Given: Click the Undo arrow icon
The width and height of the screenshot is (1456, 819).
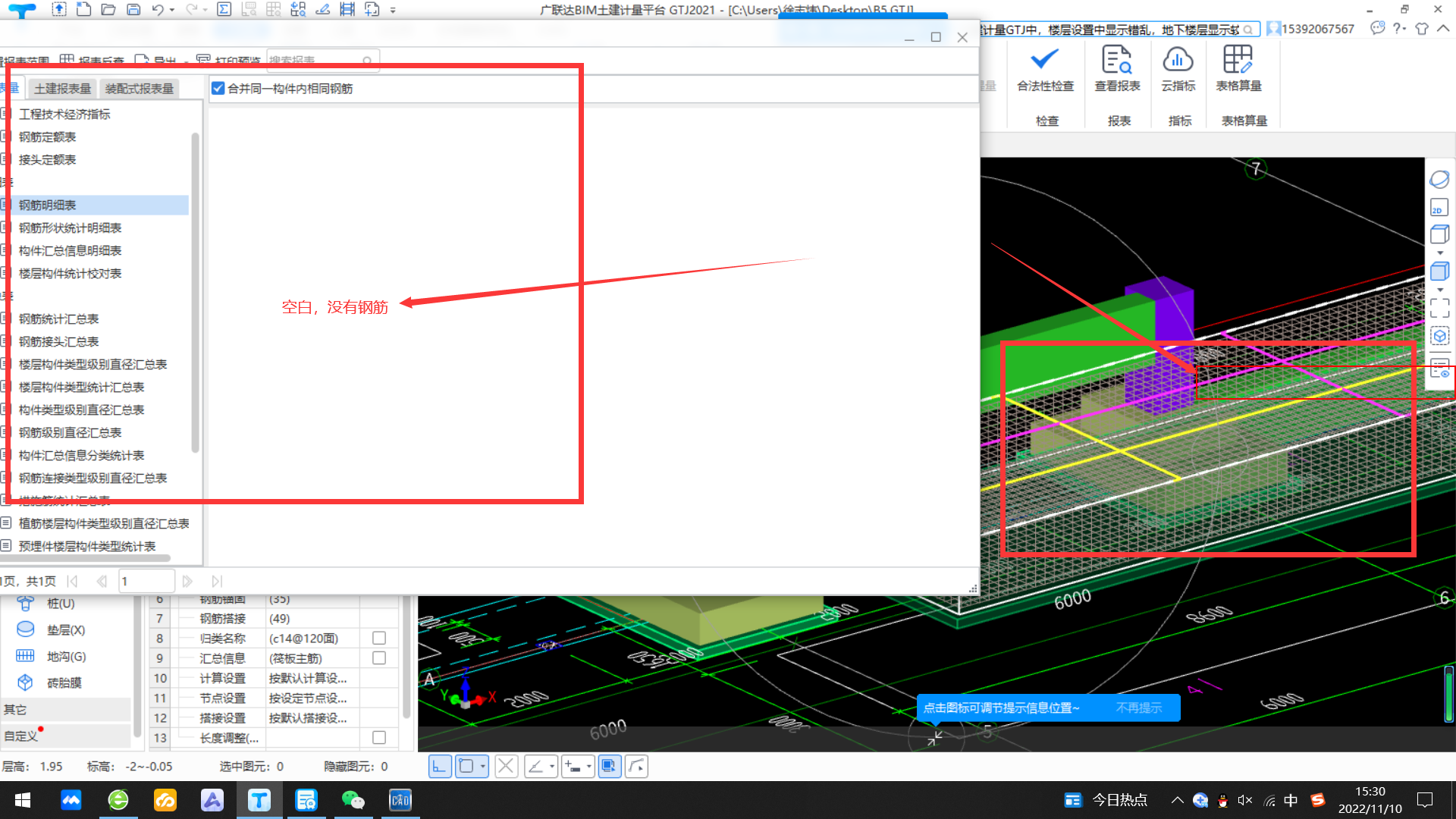Looking at the screenshot, I should click(157, 10).
